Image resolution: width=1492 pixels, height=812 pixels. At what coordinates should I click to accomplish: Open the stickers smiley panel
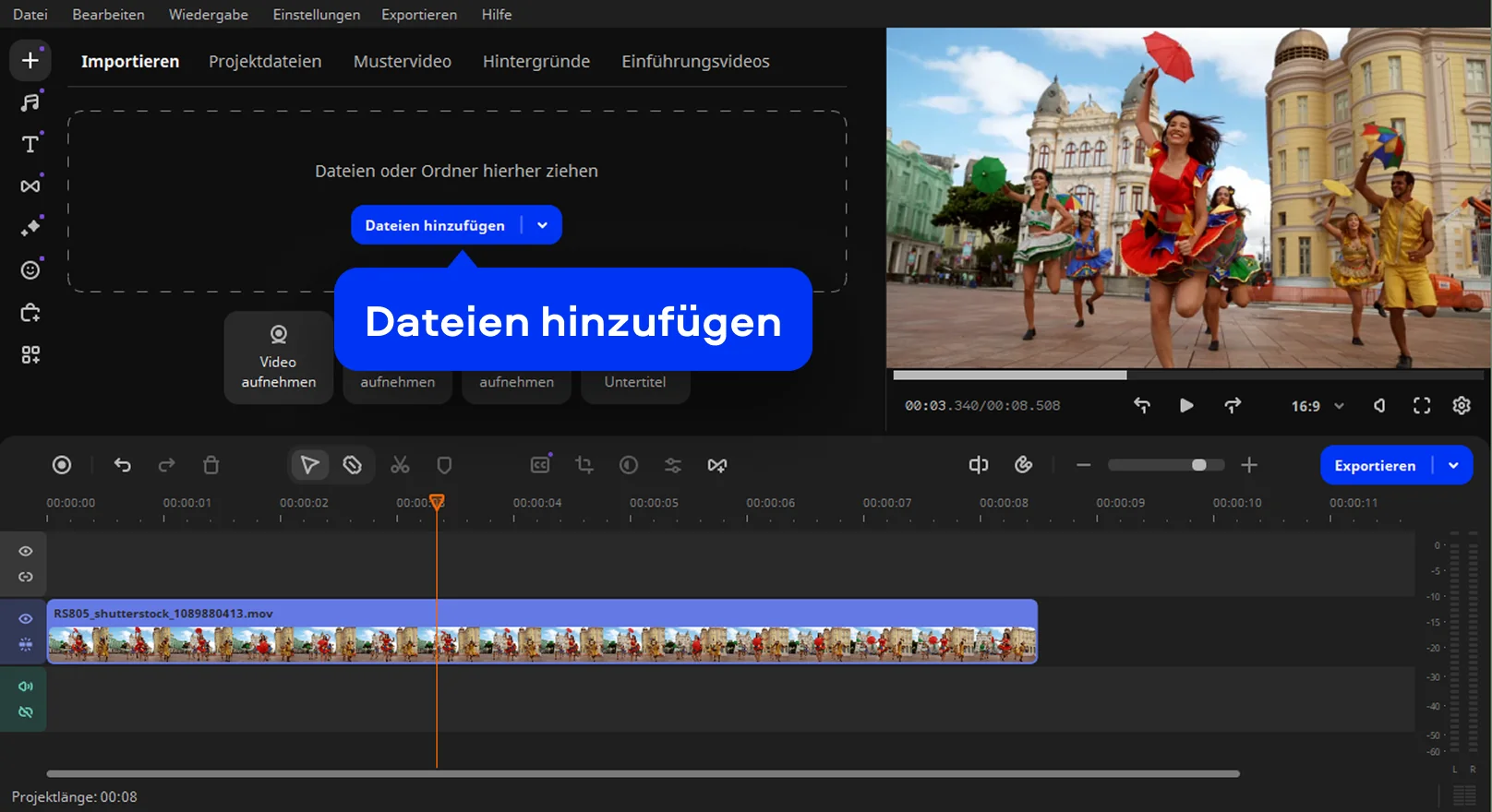(x=30, y=269)
